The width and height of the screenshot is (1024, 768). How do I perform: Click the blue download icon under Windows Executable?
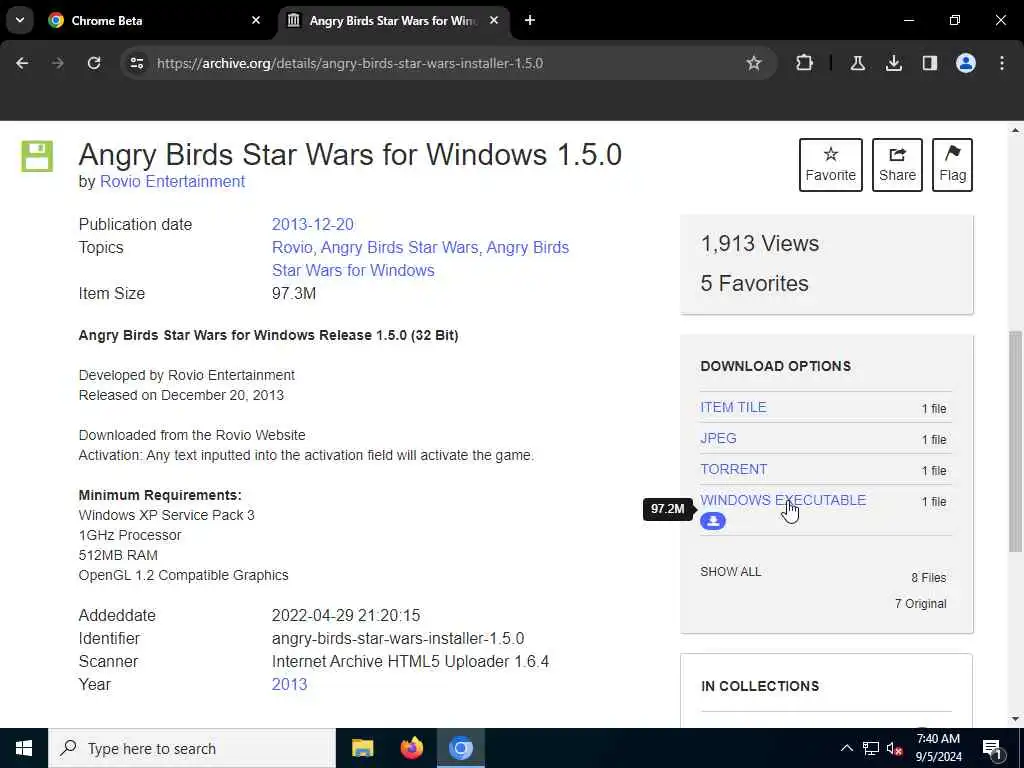click(x=712, y=521)
